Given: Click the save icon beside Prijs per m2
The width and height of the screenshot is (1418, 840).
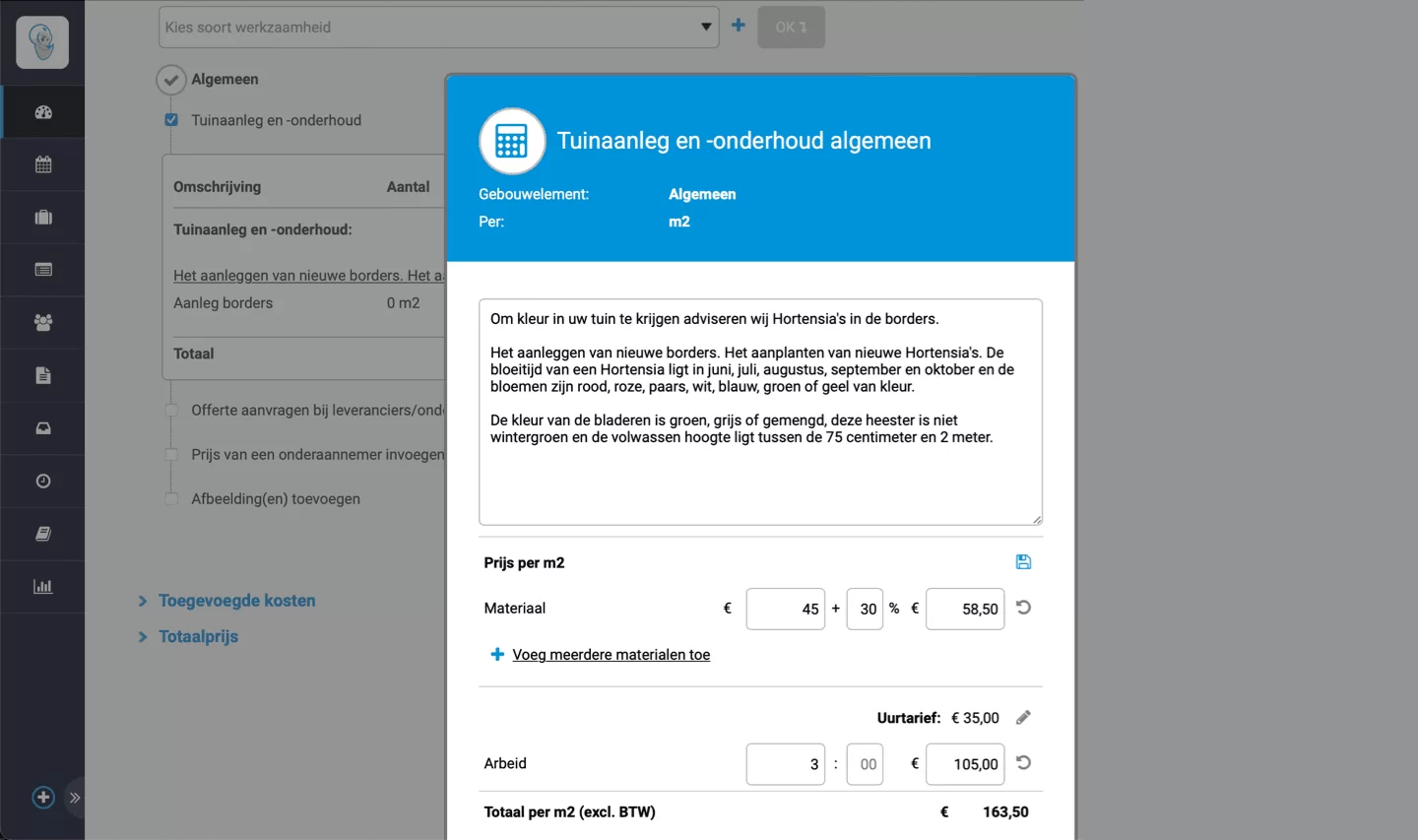Looking at the screenshot, I should coord(1023,562).
